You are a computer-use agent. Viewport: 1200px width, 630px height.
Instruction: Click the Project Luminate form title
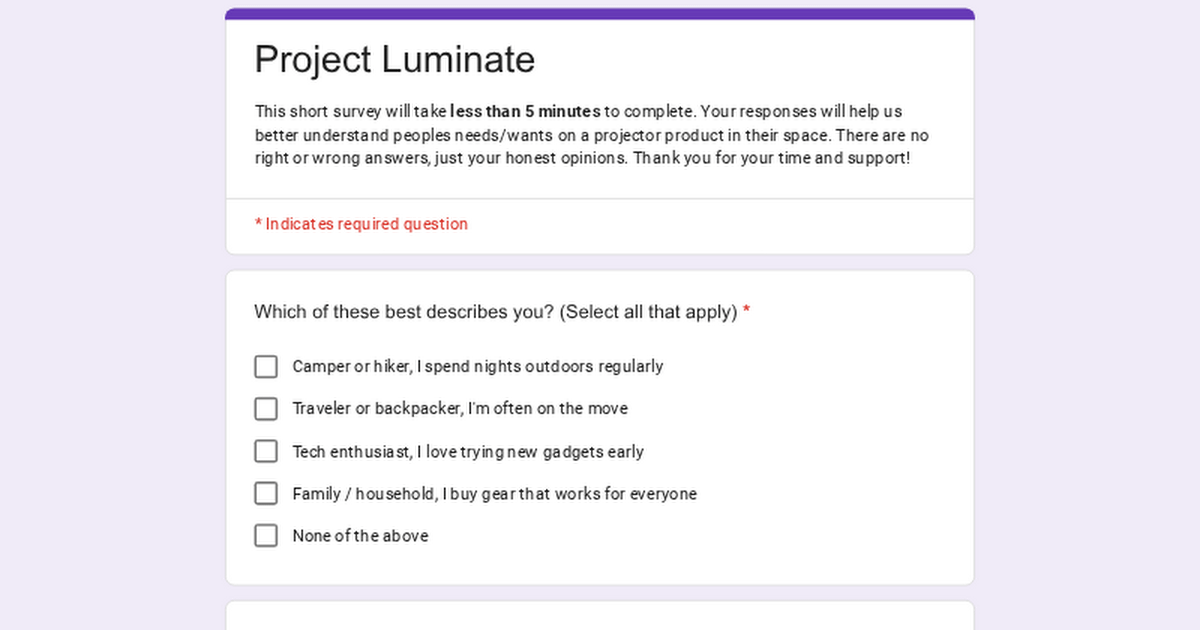click(395, 60)
